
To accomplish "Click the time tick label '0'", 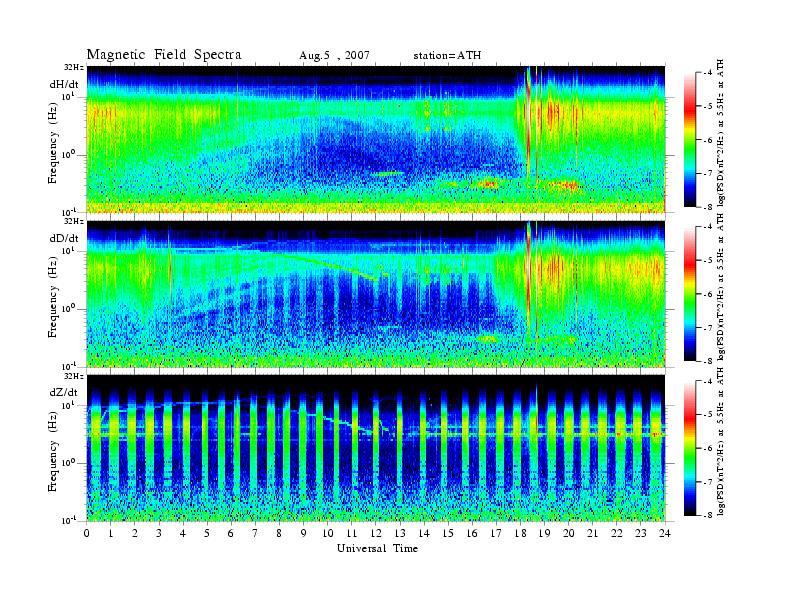I will 87,533.
